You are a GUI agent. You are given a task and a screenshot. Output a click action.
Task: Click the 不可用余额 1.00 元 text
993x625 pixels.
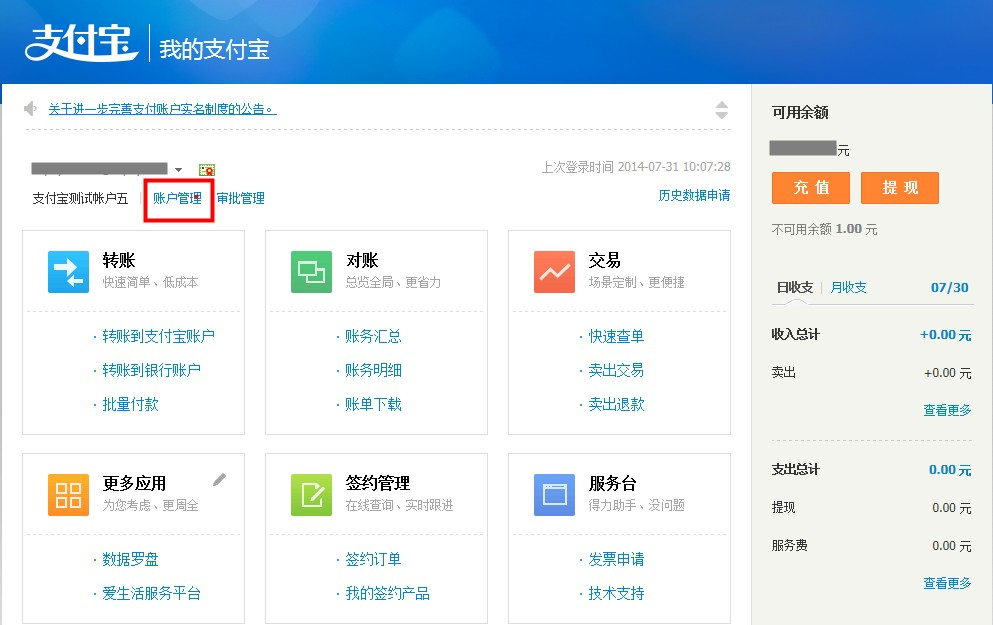(825, 229)
